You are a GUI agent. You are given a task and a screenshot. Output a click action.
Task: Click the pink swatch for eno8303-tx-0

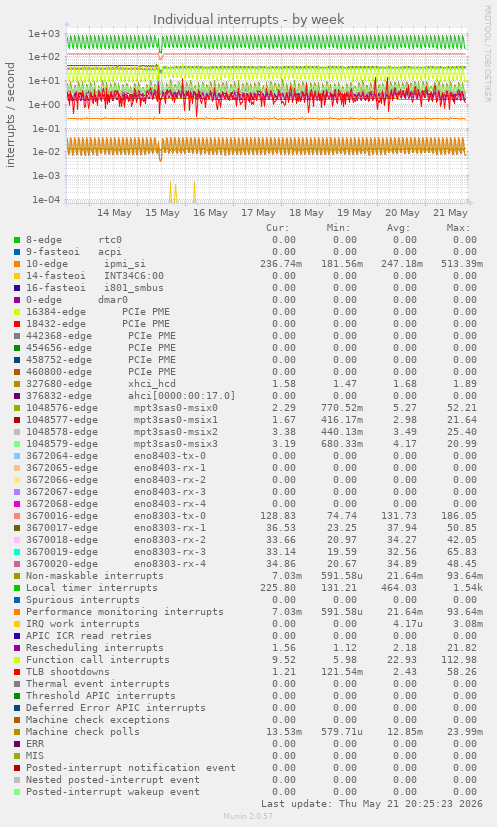click(x=17, y=516)
